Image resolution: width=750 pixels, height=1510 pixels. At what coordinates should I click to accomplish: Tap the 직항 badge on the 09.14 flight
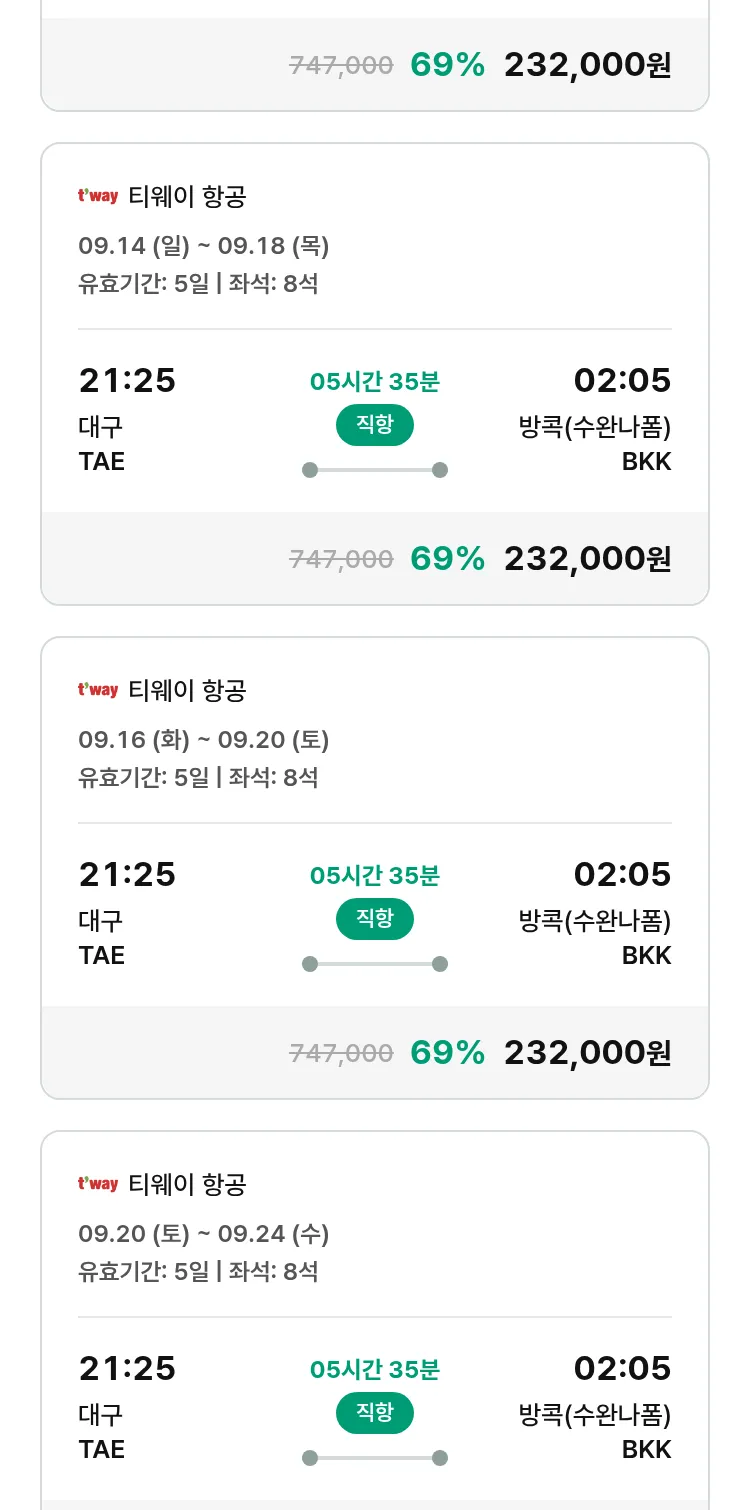(x=374, y=425)
